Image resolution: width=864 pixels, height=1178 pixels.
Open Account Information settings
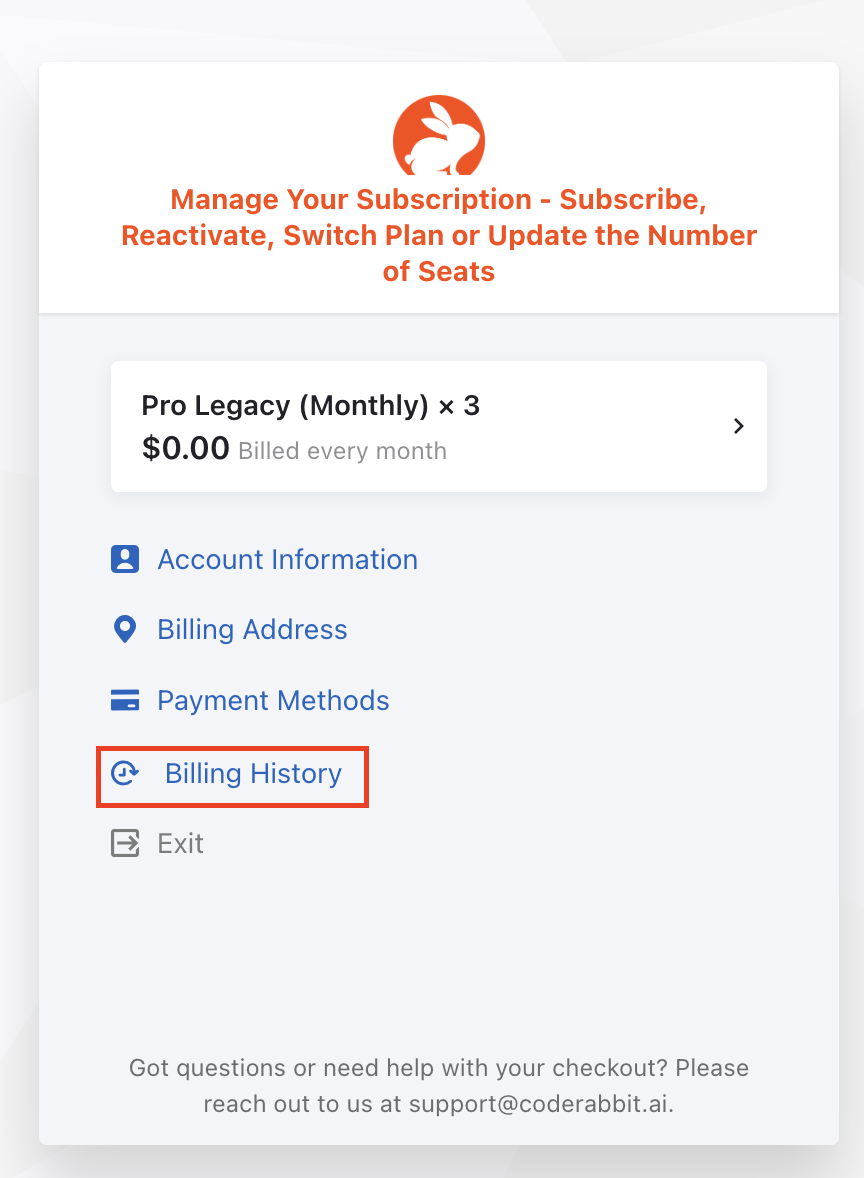(287, 559)
